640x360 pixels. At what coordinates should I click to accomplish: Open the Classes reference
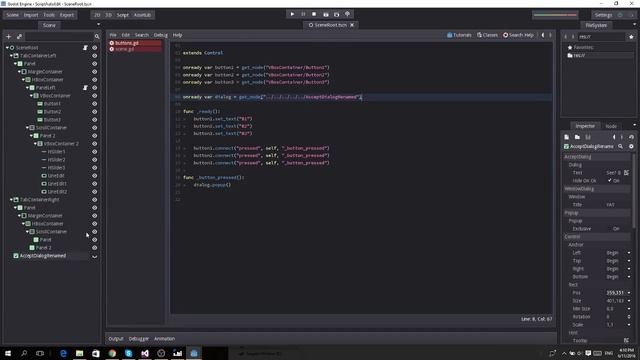tap(487, 35)
